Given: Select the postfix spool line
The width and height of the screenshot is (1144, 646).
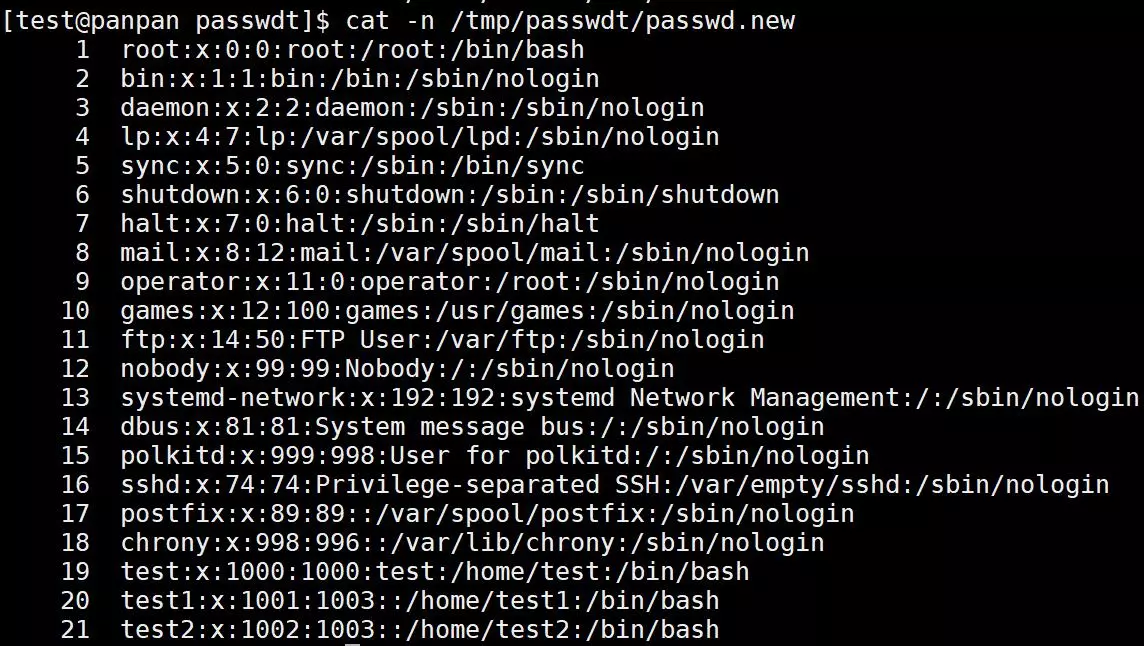Looking at the screenshot, I should tap(487, 514).
